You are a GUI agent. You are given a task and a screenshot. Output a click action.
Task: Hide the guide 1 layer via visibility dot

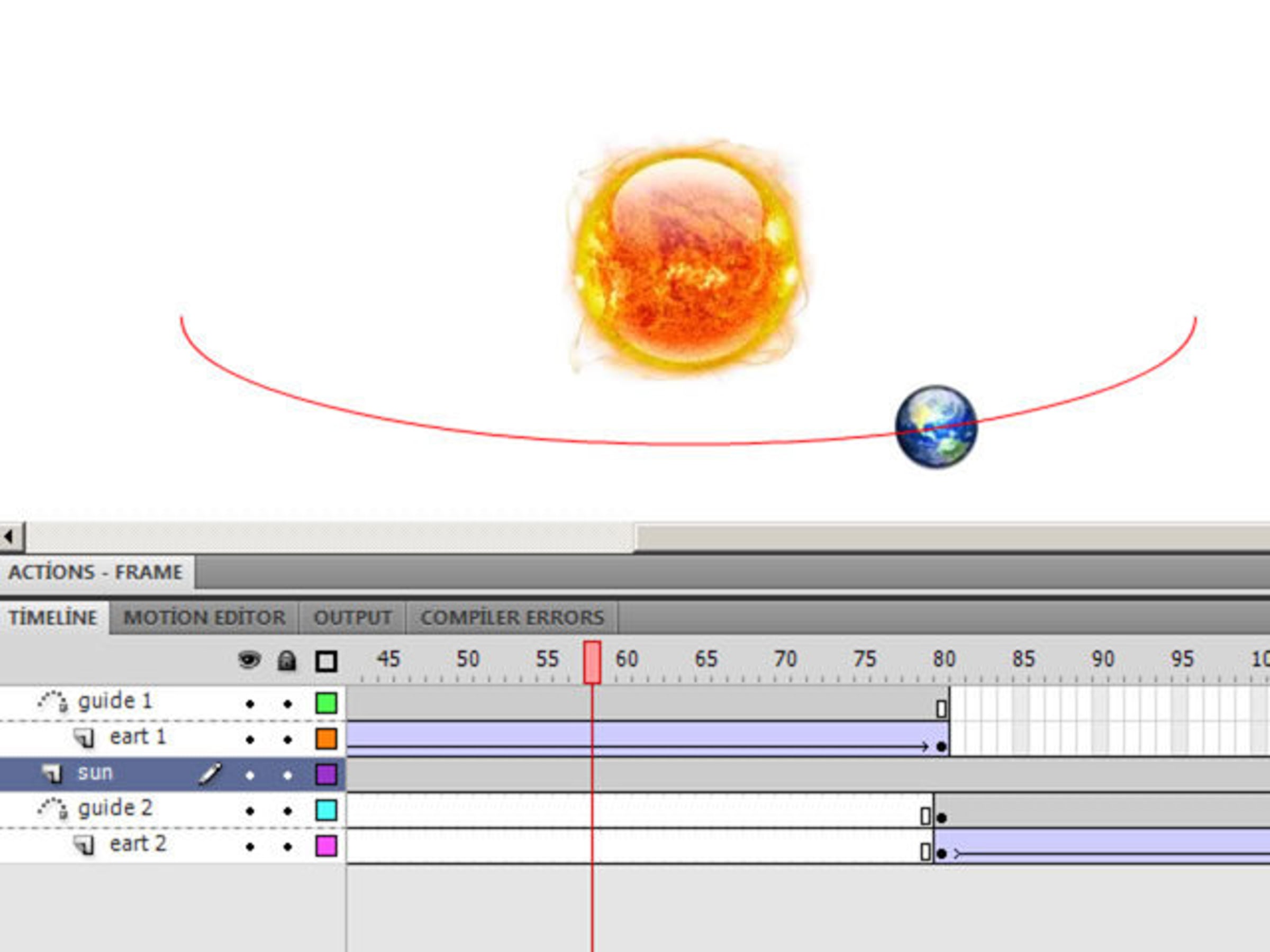[x=250, y=703]
